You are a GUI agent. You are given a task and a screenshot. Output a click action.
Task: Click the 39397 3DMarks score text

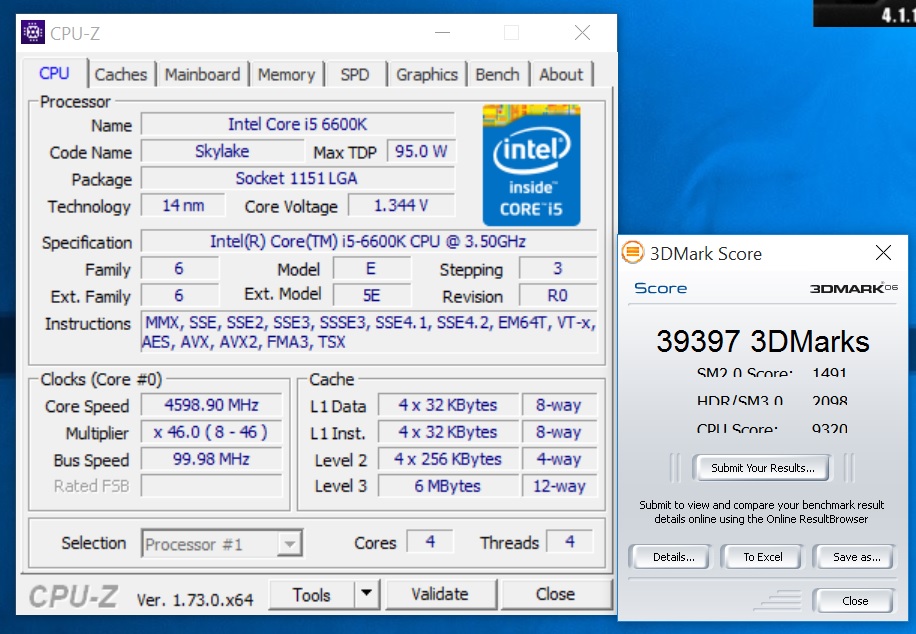pyautogui.click(x=762, y=341)
